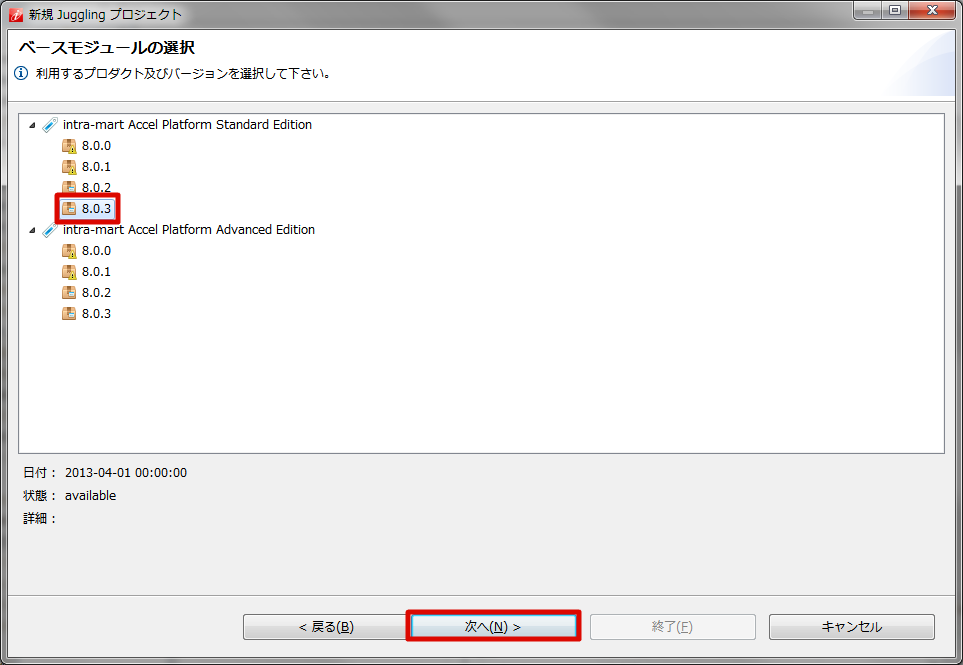This screenshot has width=963, height=665.
Task: Select intra-mart Accel Platform Advanced Edition label
Action: pos(189,230)
